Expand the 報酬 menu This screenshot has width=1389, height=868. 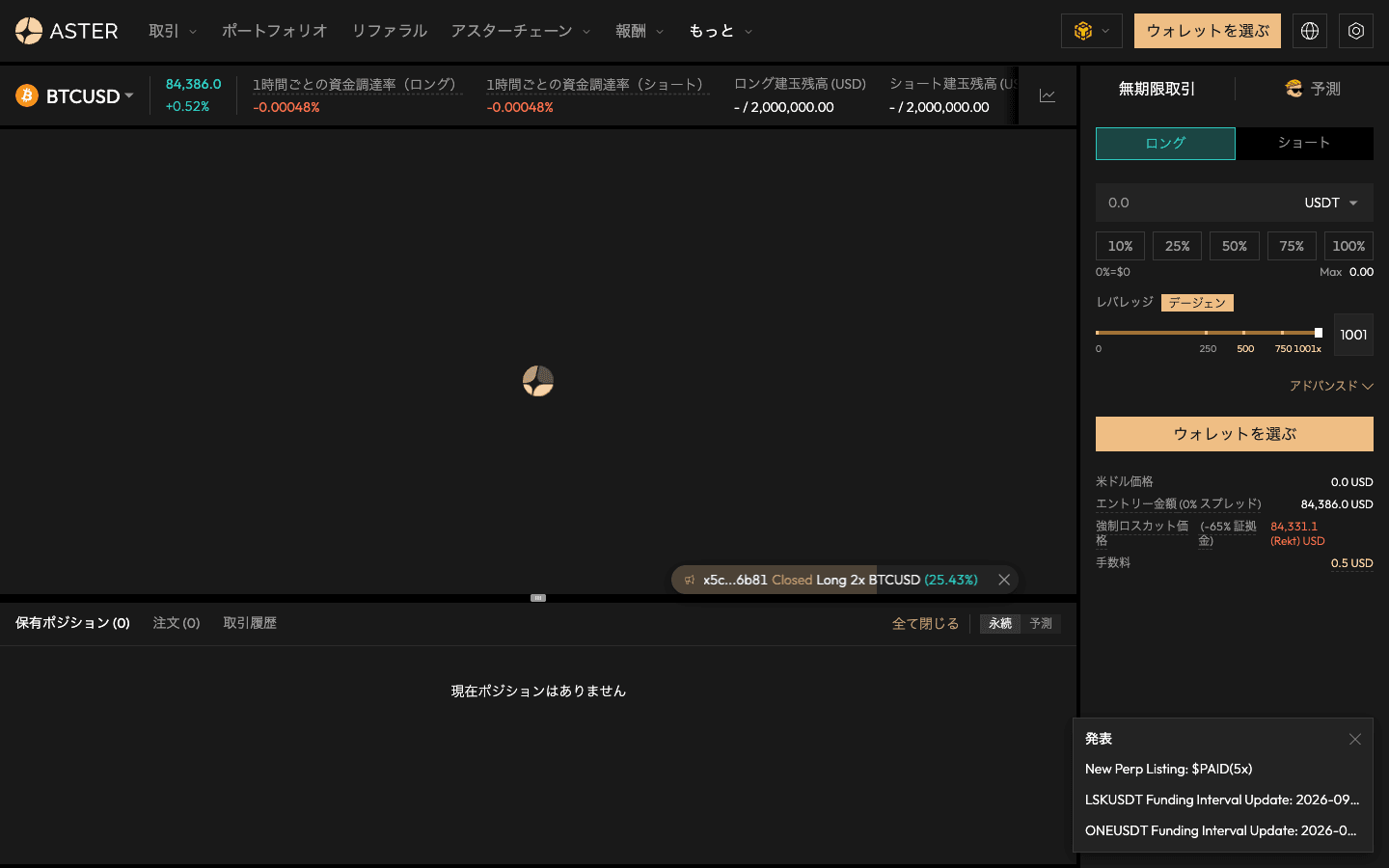[640, 31]
